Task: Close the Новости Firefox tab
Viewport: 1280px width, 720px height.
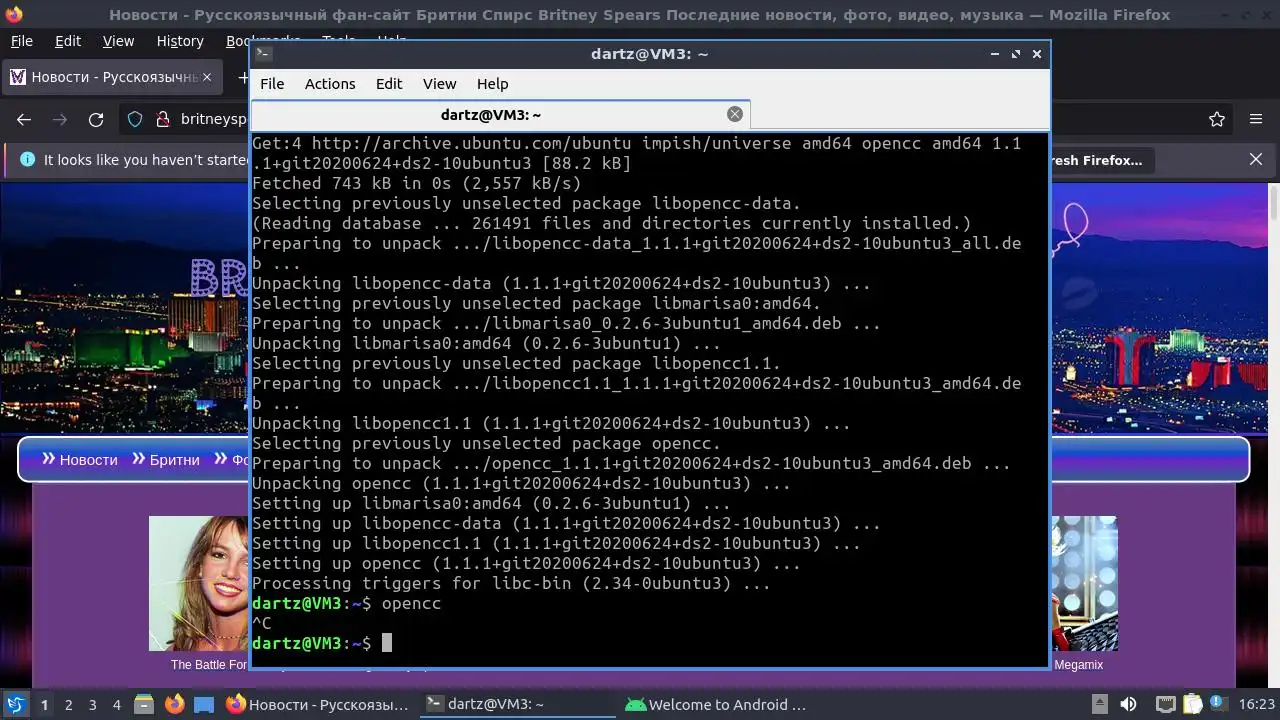Action: click(x=208, y=77)
